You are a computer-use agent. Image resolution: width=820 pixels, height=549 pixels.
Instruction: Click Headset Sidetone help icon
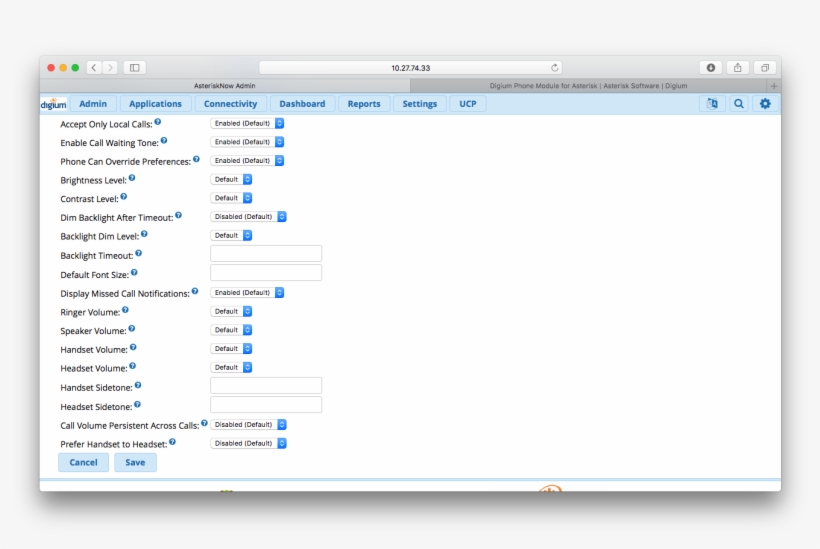138,405
